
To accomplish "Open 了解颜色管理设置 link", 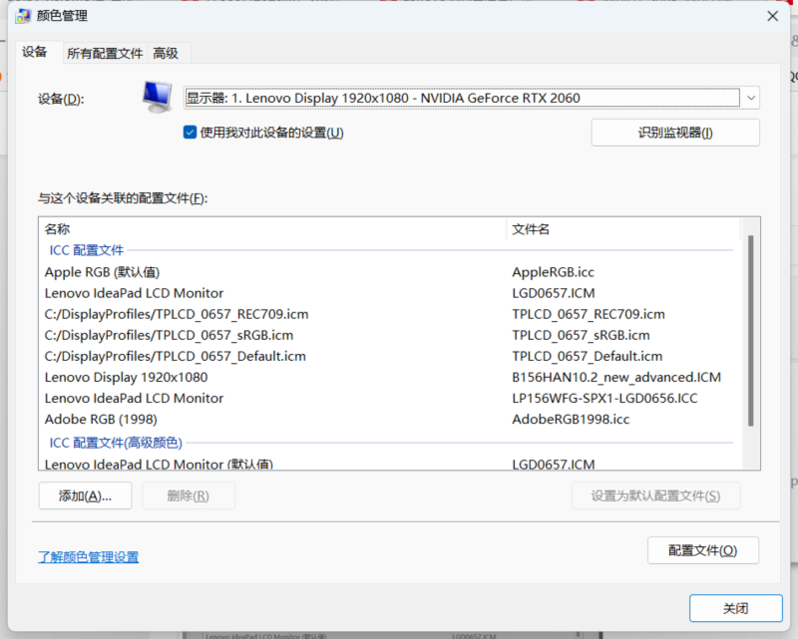I will (x=88, y=557).
